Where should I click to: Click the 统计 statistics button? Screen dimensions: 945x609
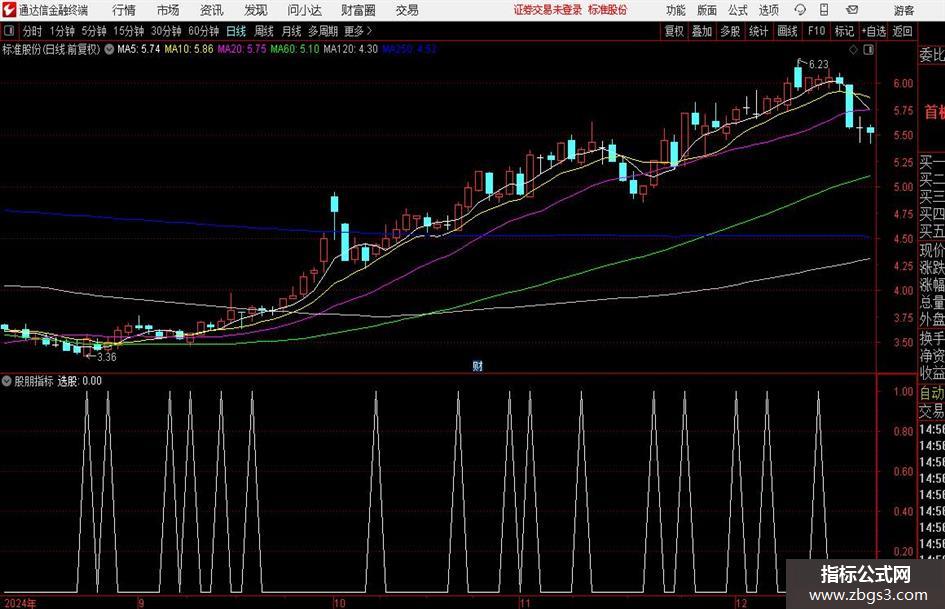click(x=758, y=31)
